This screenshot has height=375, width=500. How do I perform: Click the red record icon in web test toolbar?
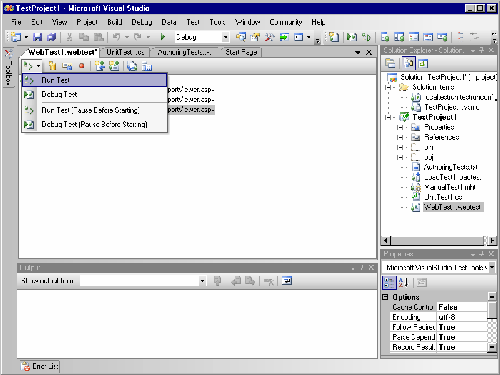(81, 66)
